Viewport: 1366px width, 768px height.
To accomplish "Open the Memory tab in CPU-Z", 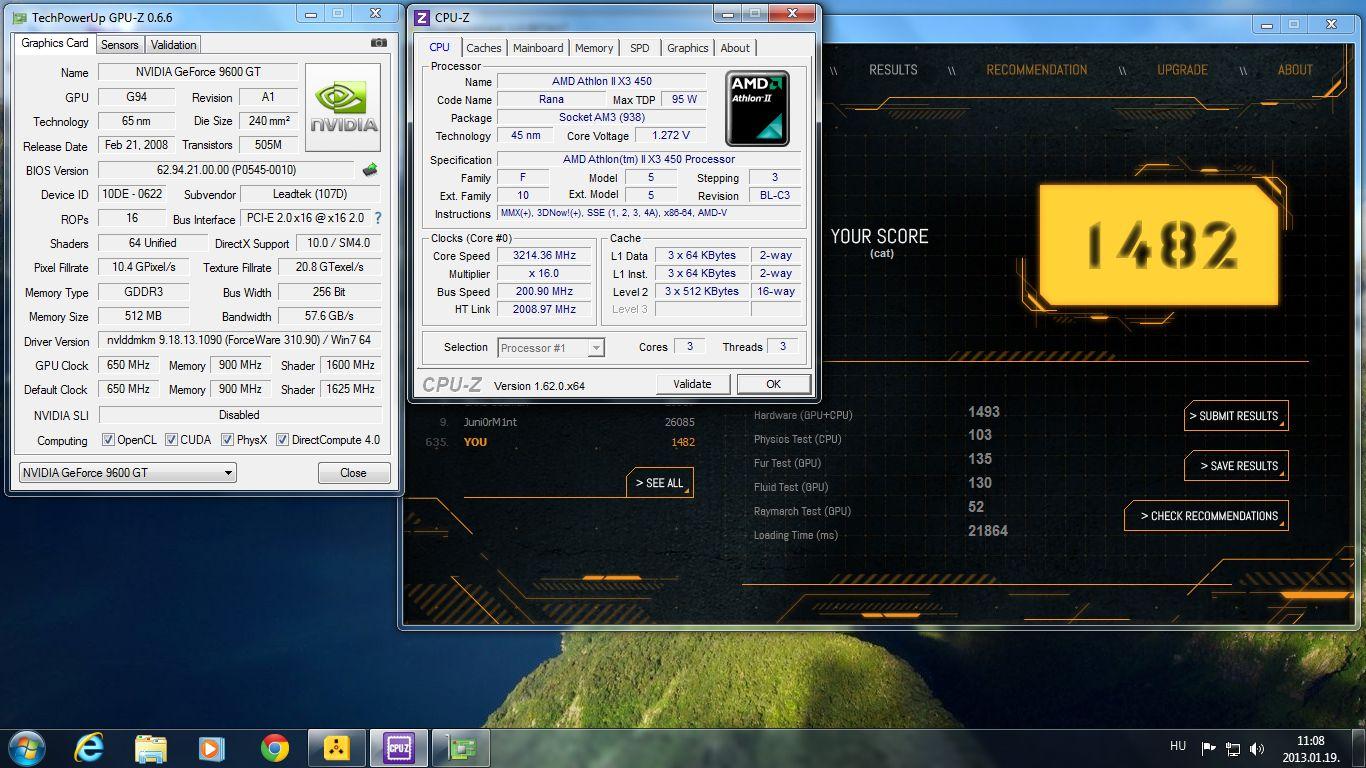I will [594, 48].
